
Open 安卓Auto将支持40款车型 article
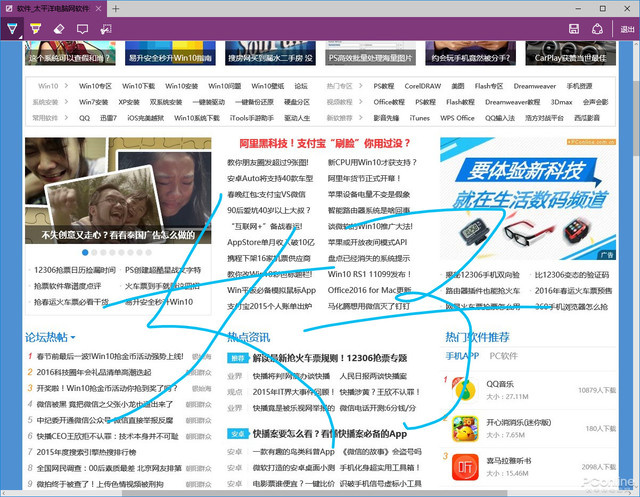point(270,178)
